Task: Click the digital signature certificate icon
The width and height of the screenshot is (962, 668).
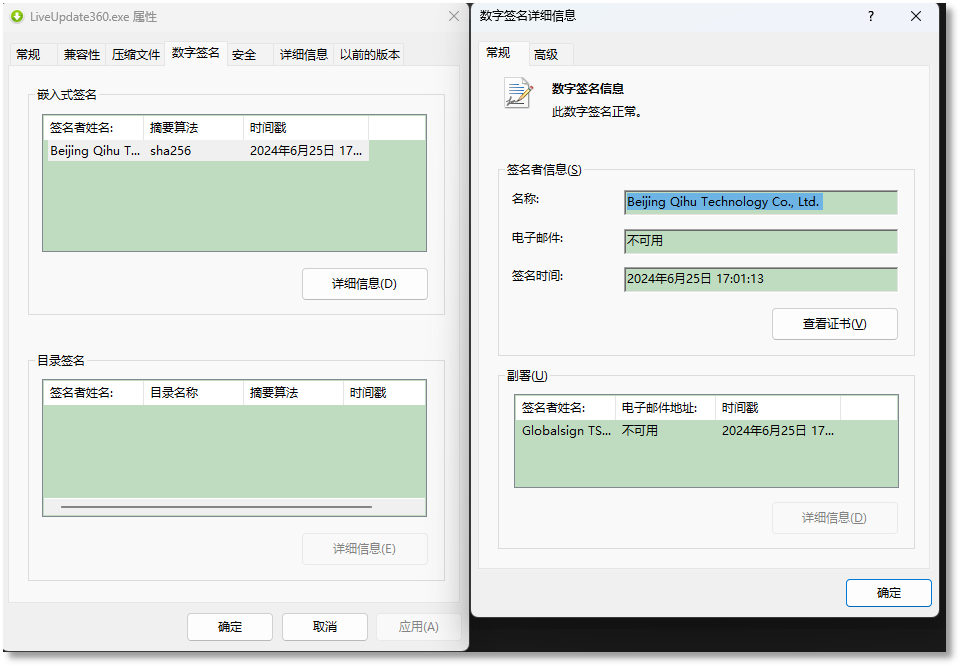Action: click(518, 93)
